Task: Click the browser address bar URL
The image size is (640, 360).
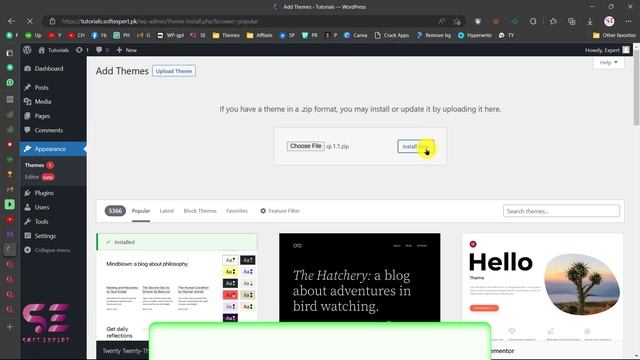Action: tap(159, 21)
